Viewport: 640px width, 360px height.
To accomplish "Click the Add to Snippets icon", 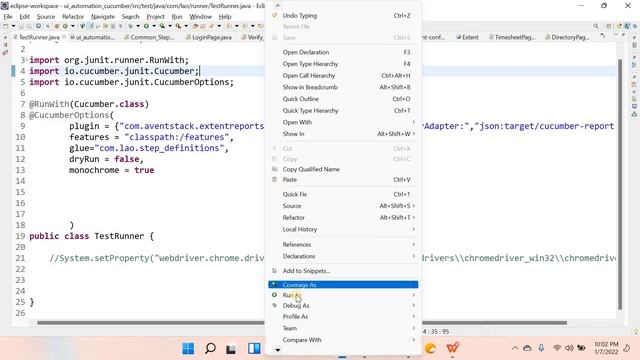I will tap(274, 271).
